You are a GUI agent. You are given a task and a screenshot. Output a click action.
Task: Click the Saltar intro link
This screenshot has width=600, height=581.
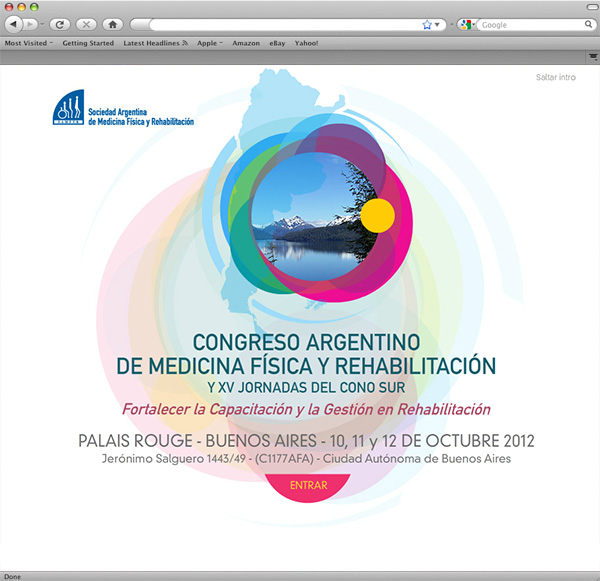555,77
